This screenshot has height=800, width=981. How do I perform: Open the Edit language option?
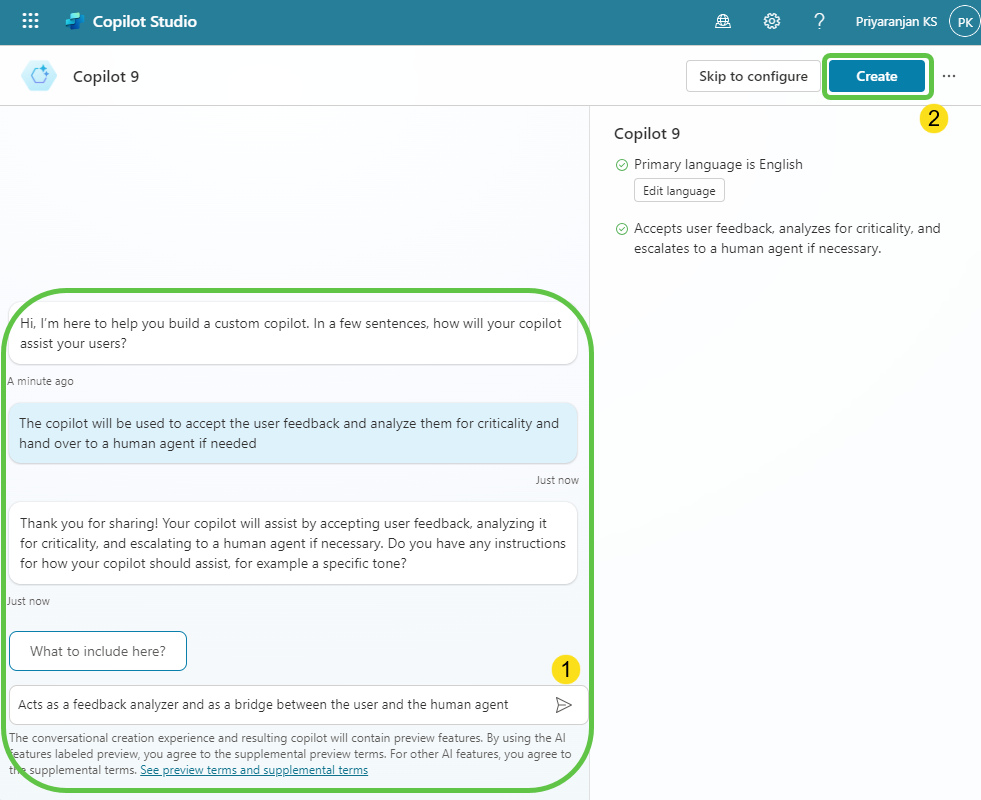pos(679,191)
